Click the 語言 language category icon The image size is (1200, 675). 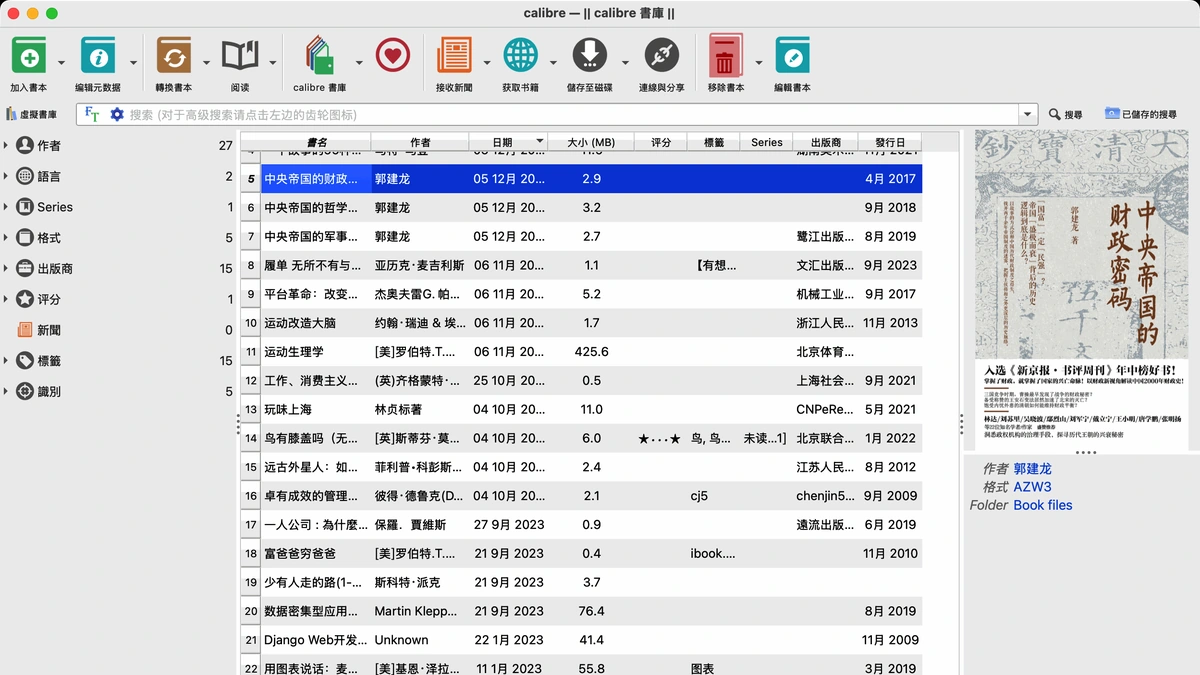point(25,176)
